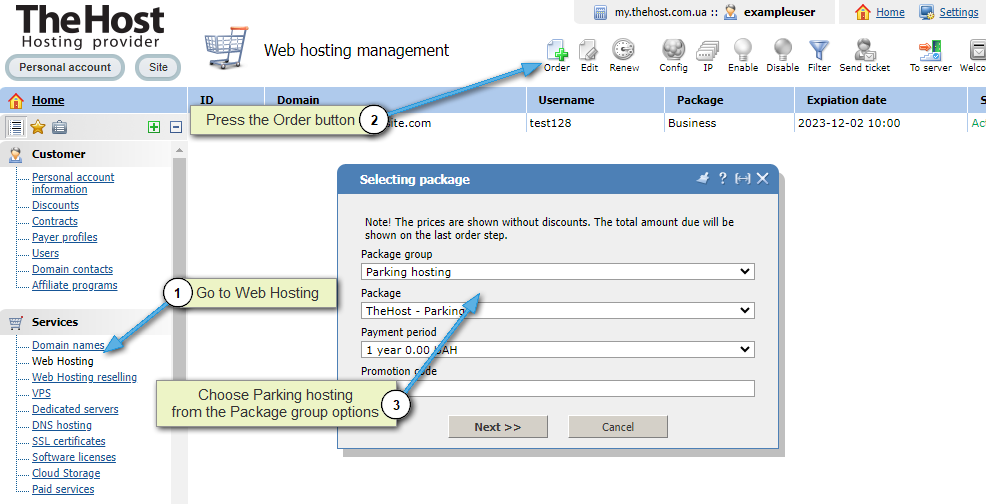Image resolution: width=986 pixels, height=504 pixels.
Task: Click the calculator icon beside my.thehost.com.ua
Action: [601, 12]
